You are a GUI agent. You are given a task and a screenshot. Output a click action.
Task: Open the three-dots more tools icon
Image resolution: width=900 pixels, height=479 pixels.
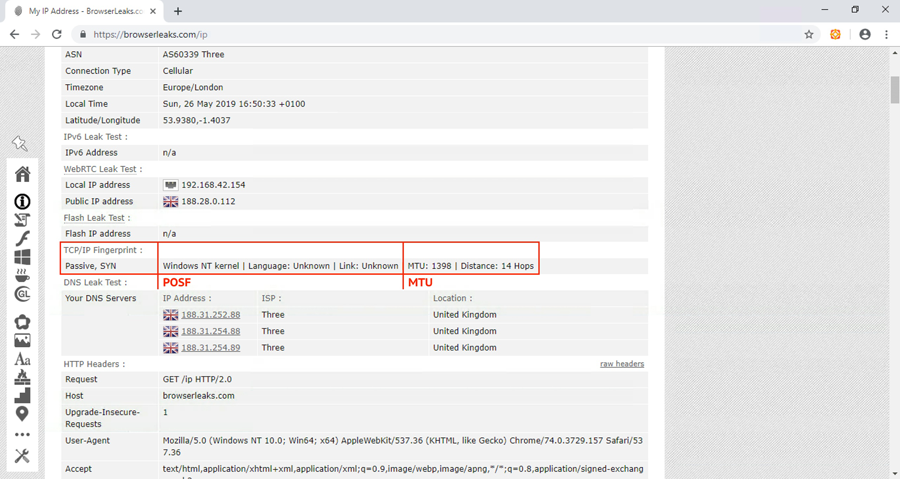[22, 434]
